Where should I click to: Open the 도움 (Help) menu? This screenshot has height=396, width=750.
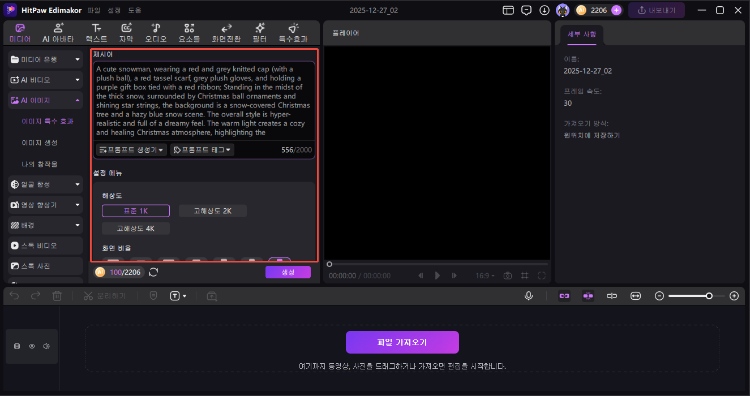pos(134,10)
